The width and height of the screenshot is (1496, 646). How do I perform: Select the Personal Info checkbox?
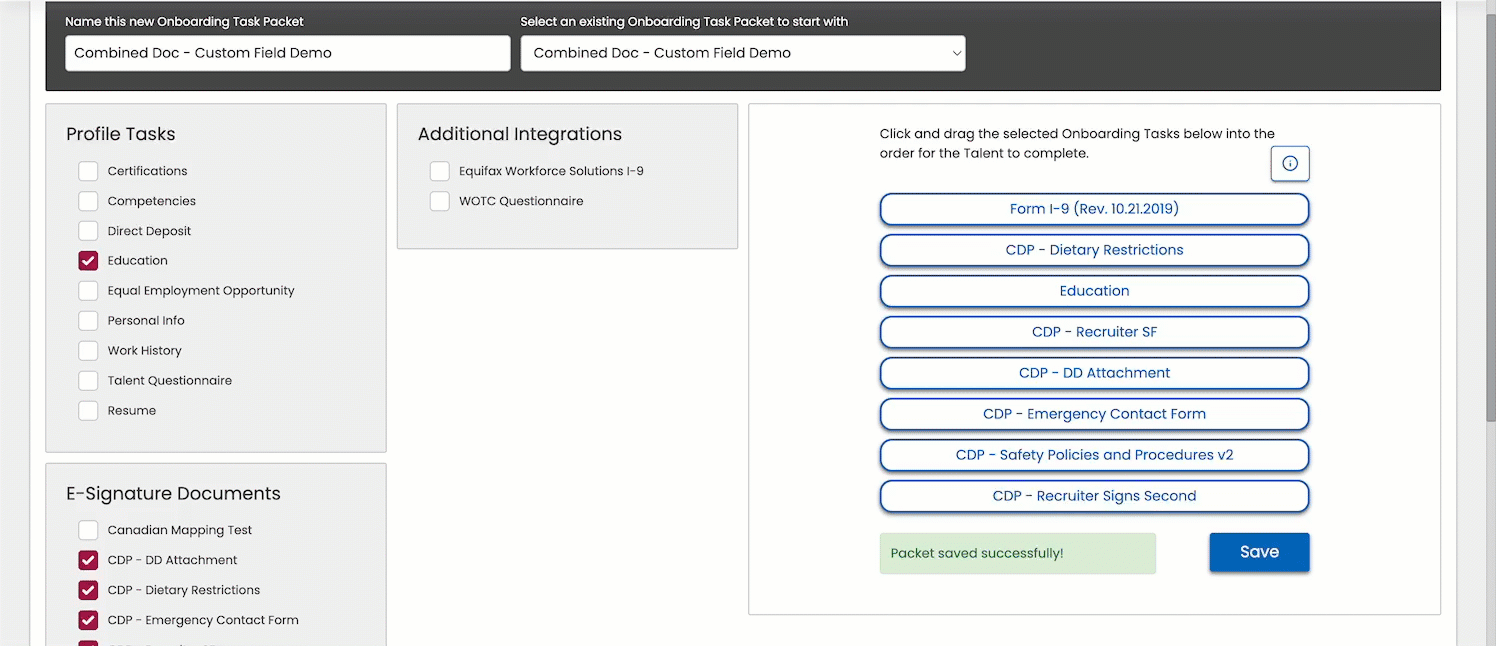(89, 321)
